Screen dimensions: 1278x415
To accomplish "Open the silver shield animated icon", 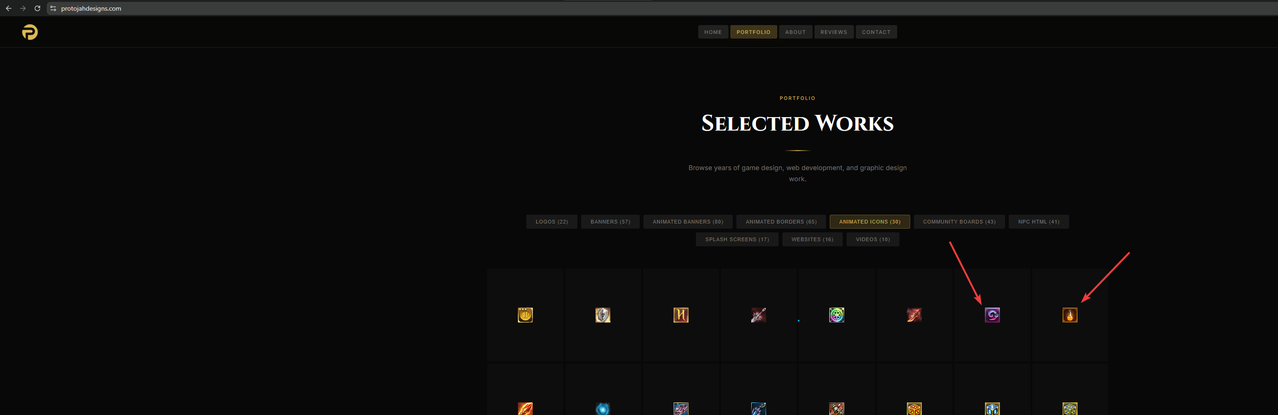I will (x=602, y=315).
